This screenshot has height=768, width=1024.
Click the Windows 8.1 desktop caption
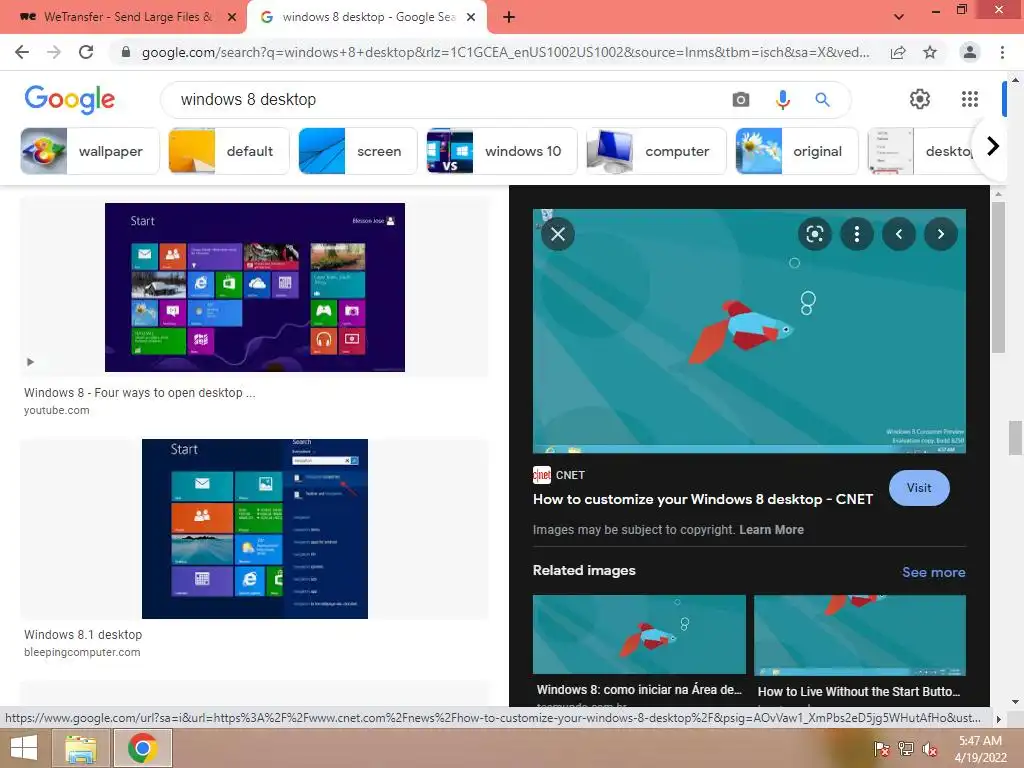83,634
